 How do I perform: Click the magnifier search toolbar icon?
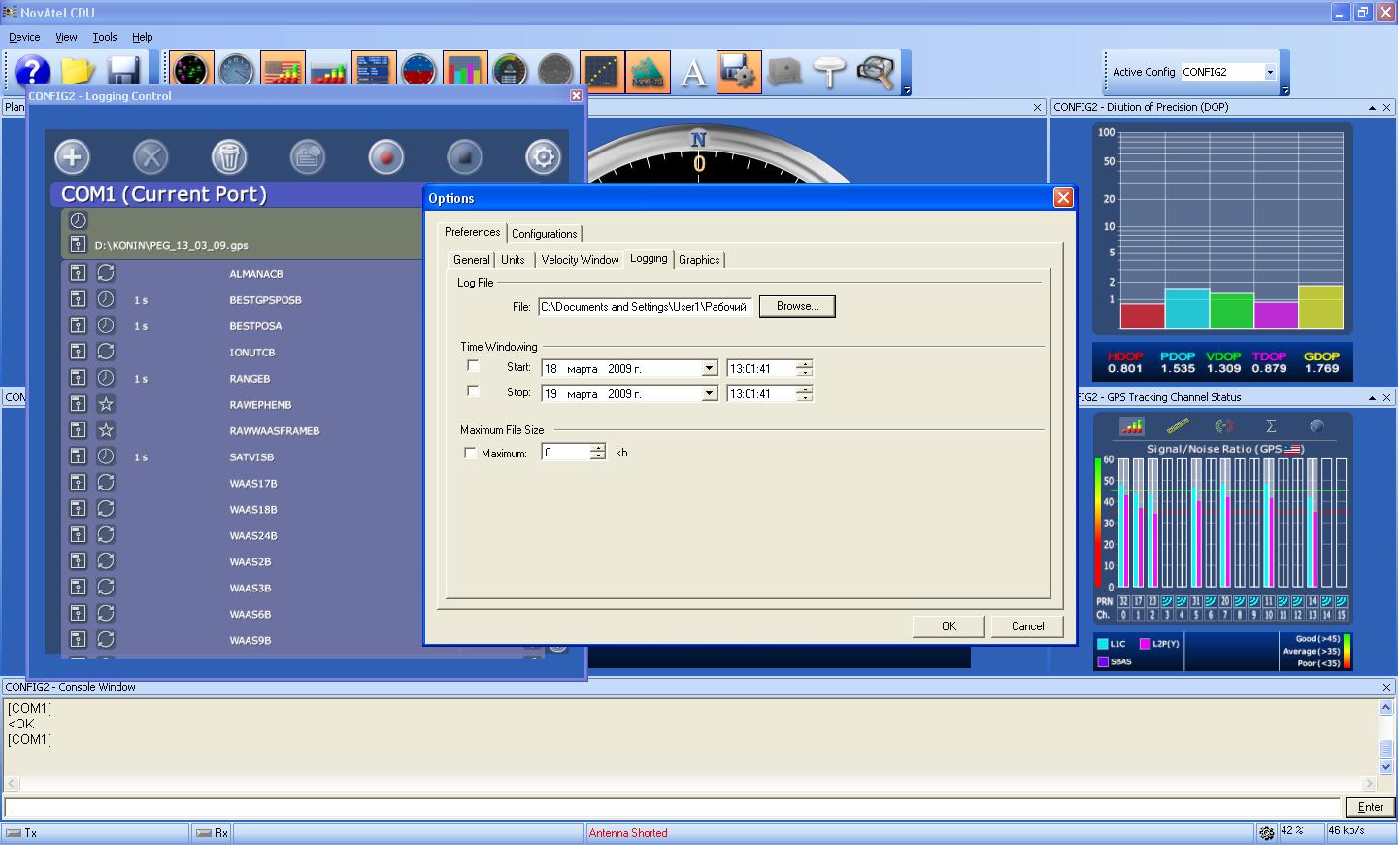tap(876, 72)
